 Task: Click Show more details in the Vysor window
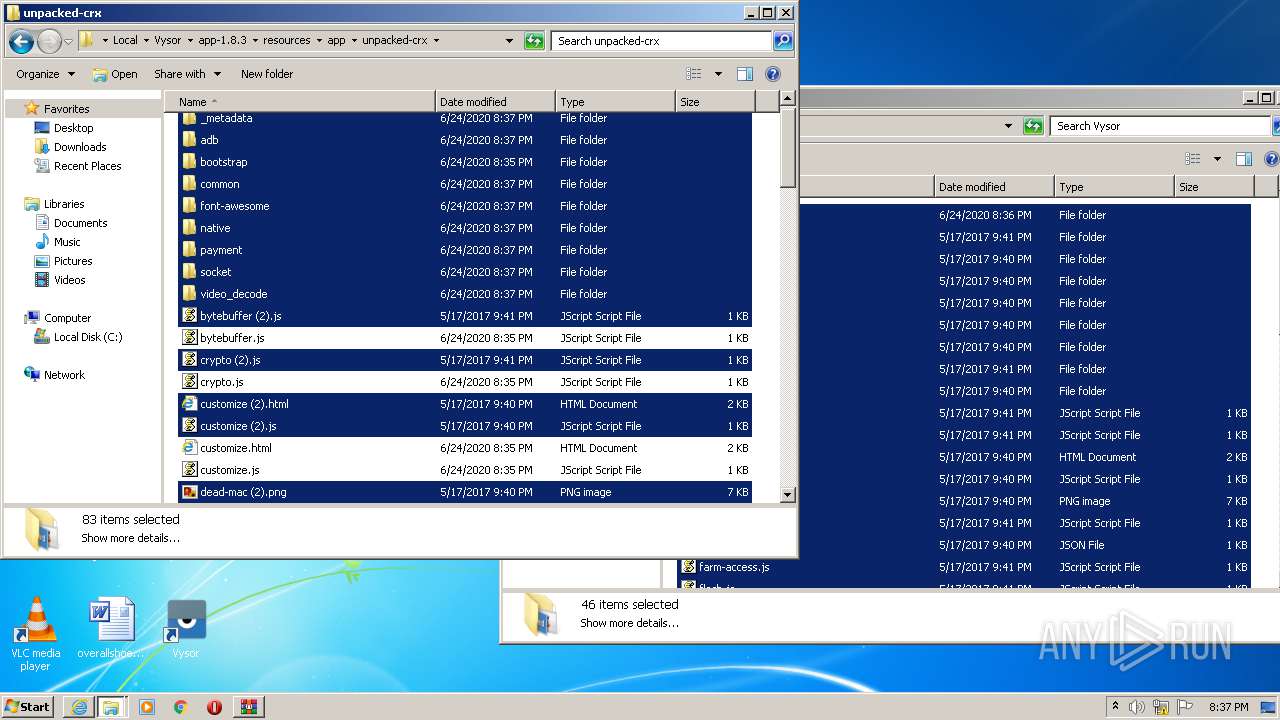pyautogui.click(x=630, y=623)
